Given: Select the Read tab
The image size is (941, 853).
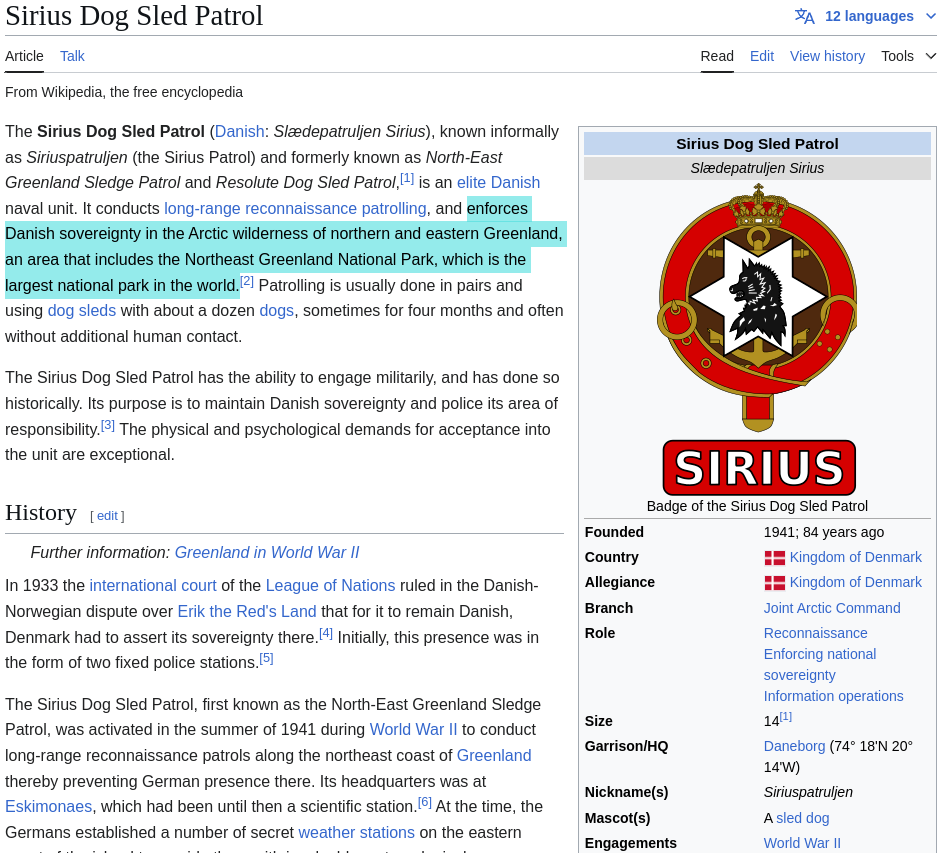Looking at the screenshot, I should point(717,56).
